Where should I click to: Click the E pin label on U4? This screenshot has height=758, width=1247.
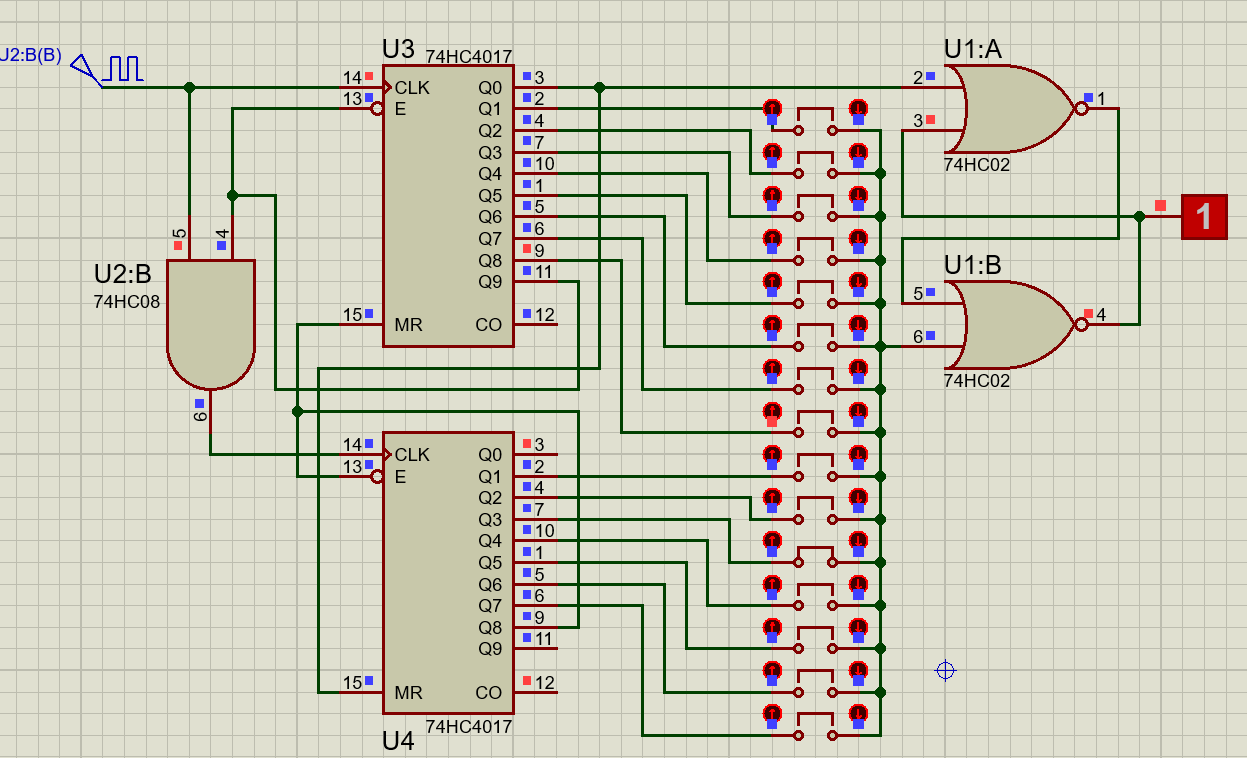click(x=400, y=477)
